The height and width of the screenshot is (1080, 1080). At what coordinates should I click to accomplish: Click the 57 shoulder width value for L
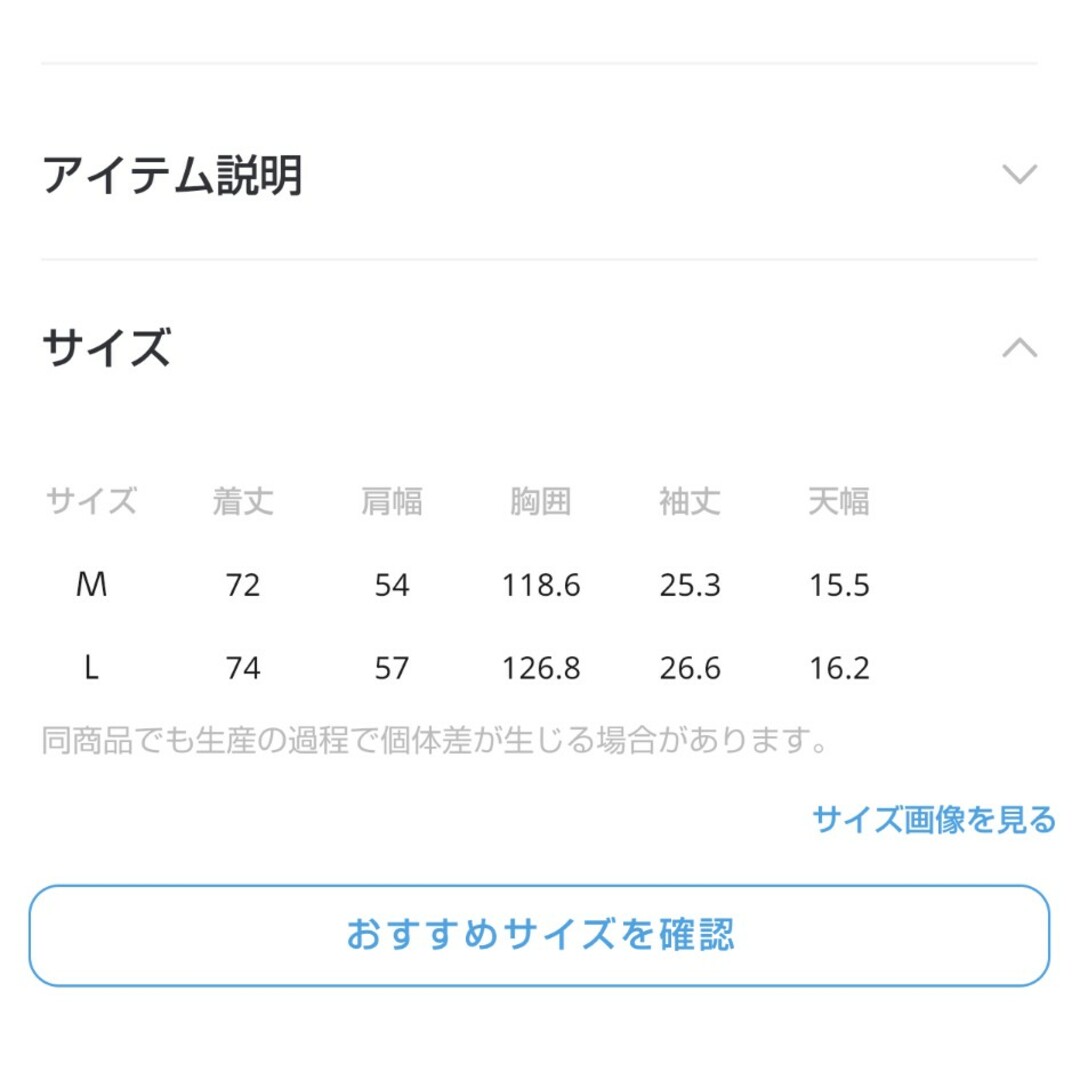(392, 667)
